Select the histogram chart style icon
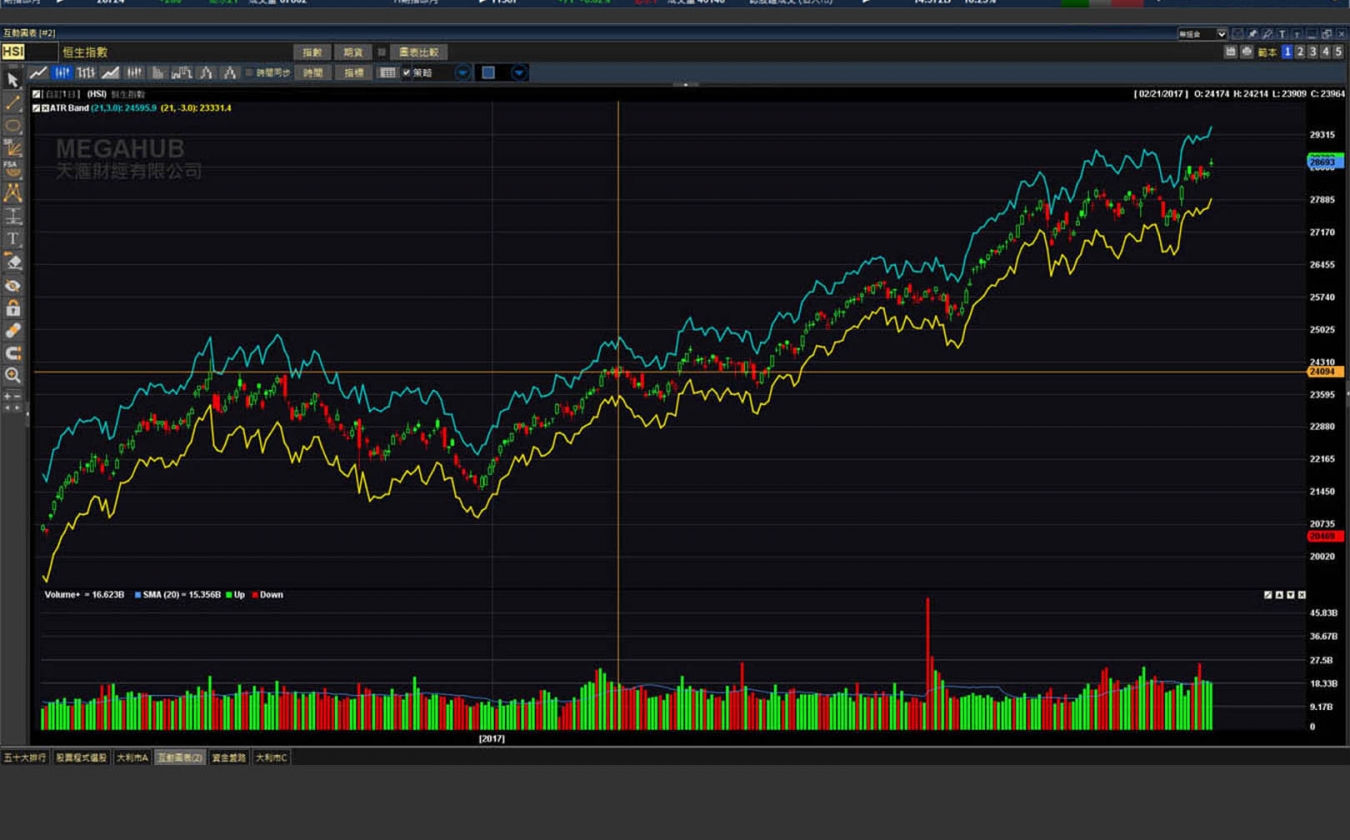The image size is (1350, 840). tap(158, 73)
